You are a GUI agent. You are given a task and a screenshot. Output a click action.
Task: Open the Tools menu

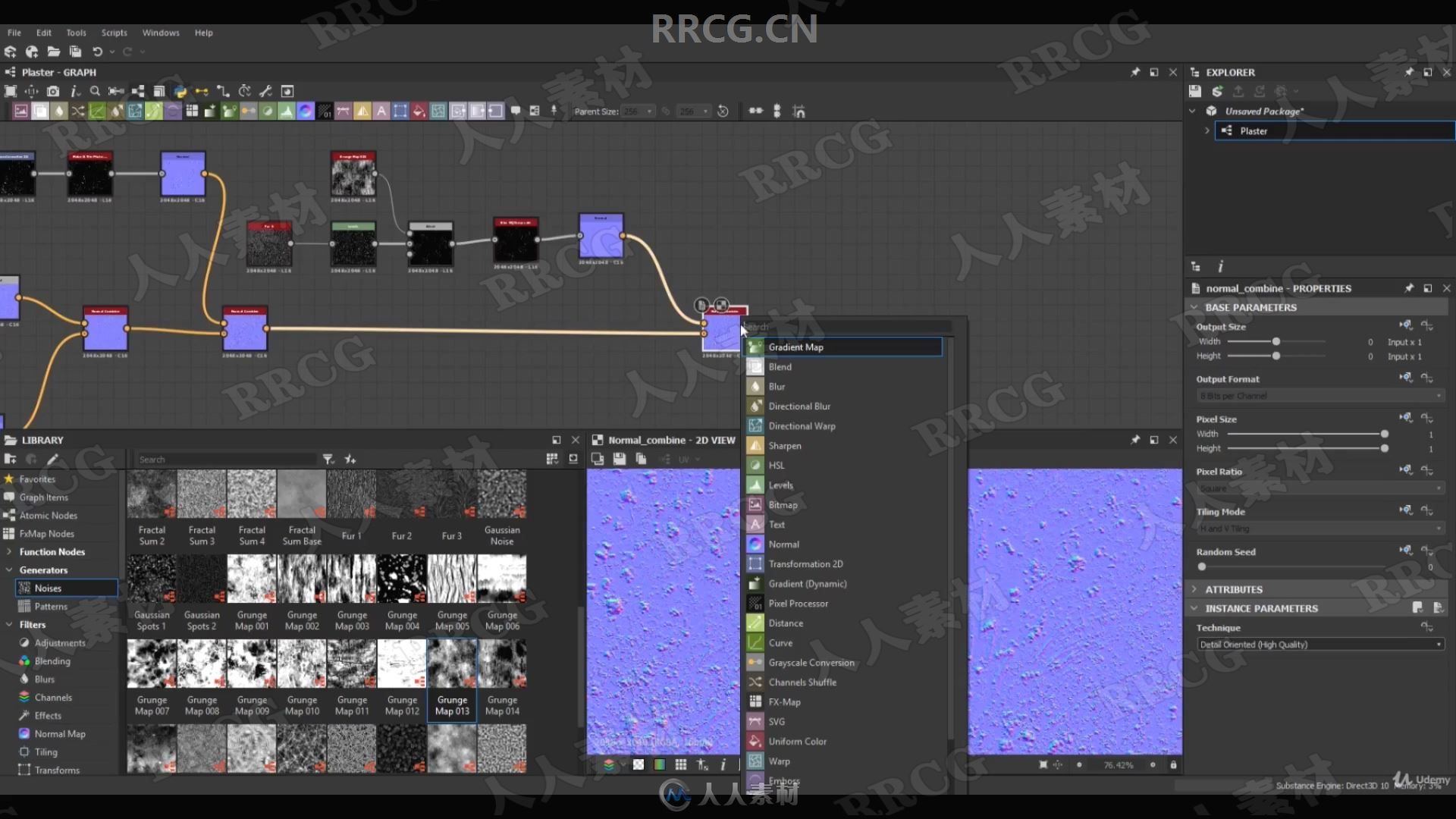76,33
